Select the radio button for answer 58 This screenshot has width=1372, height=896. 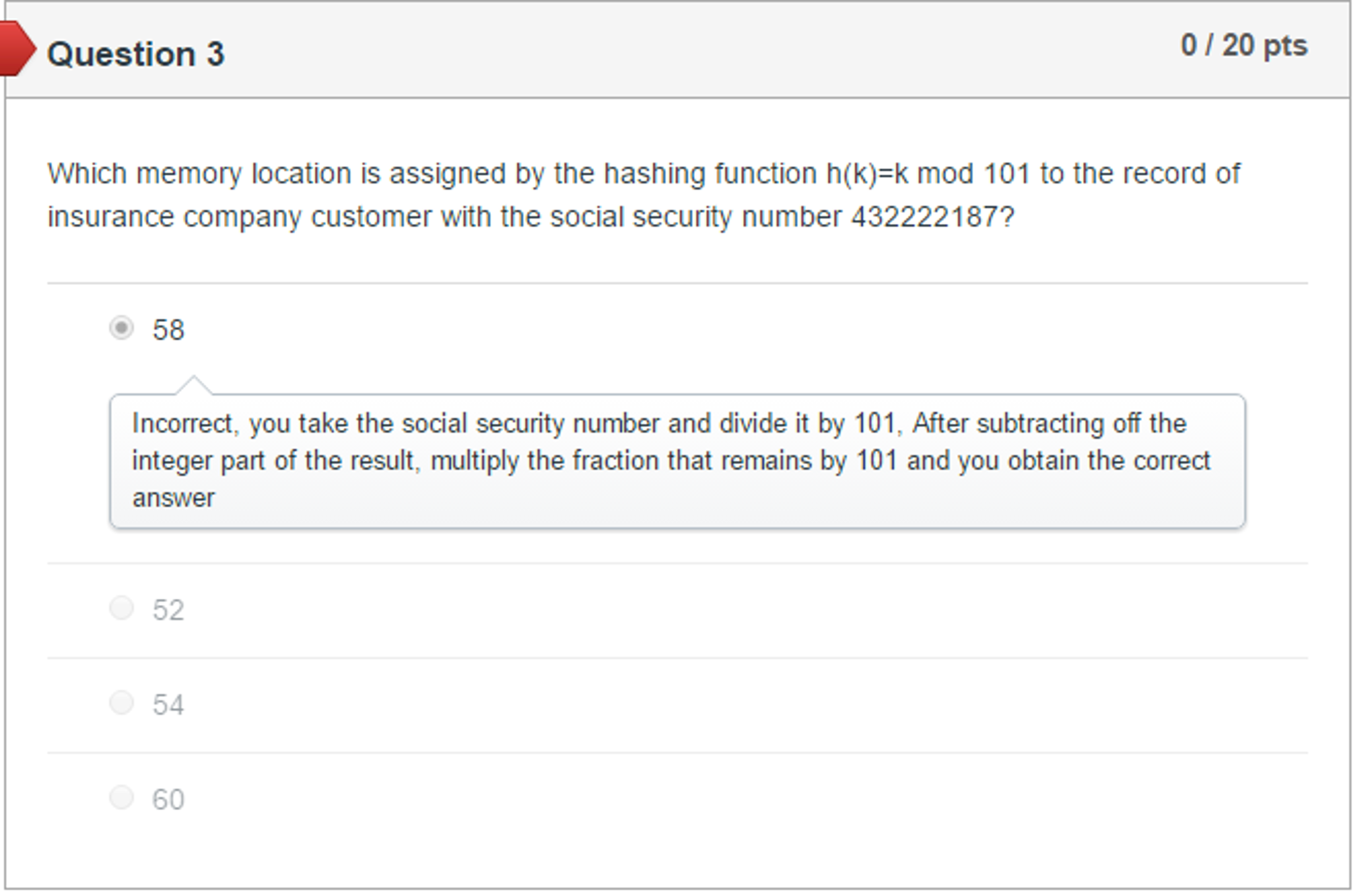pyautogui.click(x=123, y=329)
